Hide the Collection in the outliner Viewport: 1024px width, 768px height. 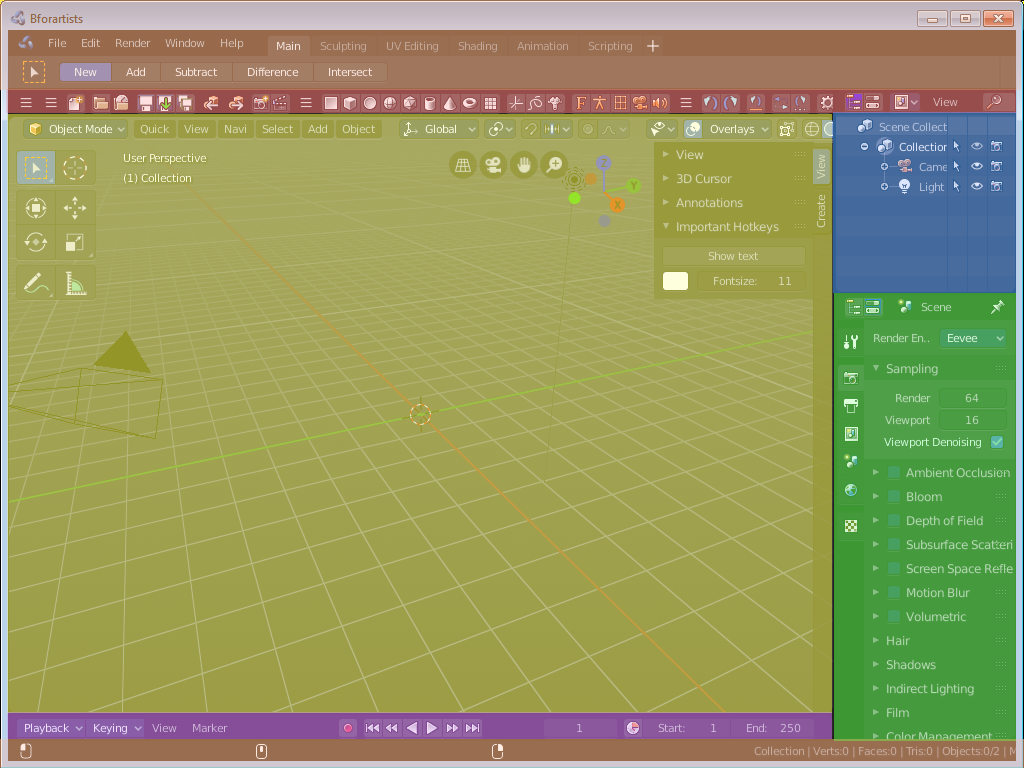point(977,147)
